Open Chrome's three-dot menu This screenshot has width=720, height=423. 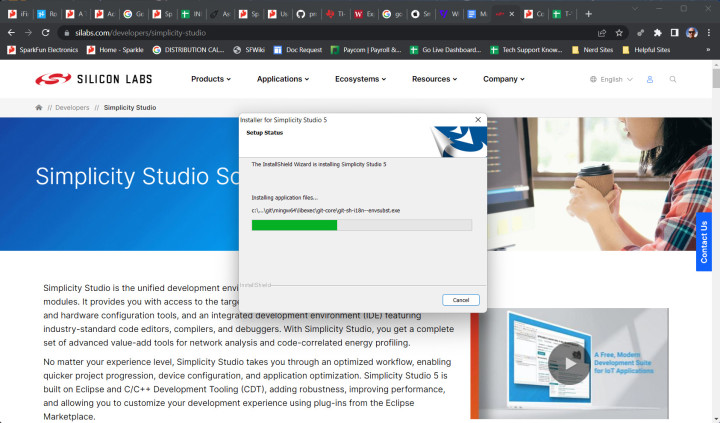coord(709,33)
